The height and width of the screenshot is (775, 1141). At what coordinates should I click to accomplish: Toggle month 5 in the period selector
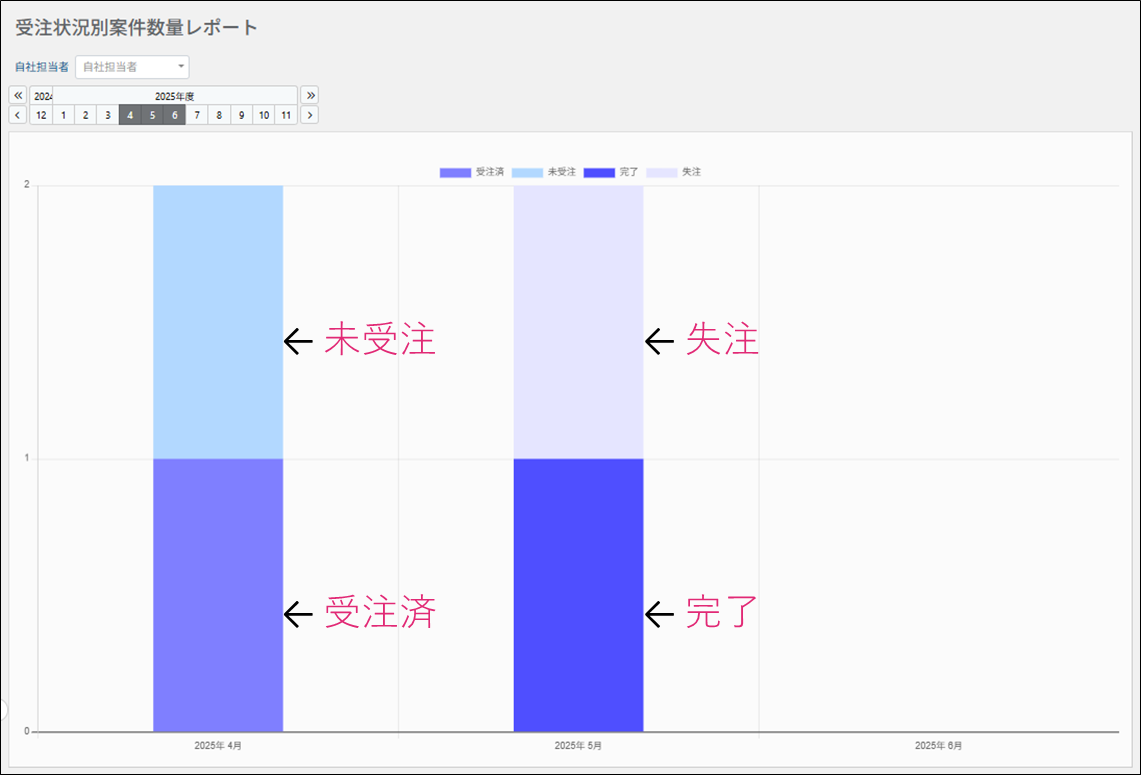152,115
